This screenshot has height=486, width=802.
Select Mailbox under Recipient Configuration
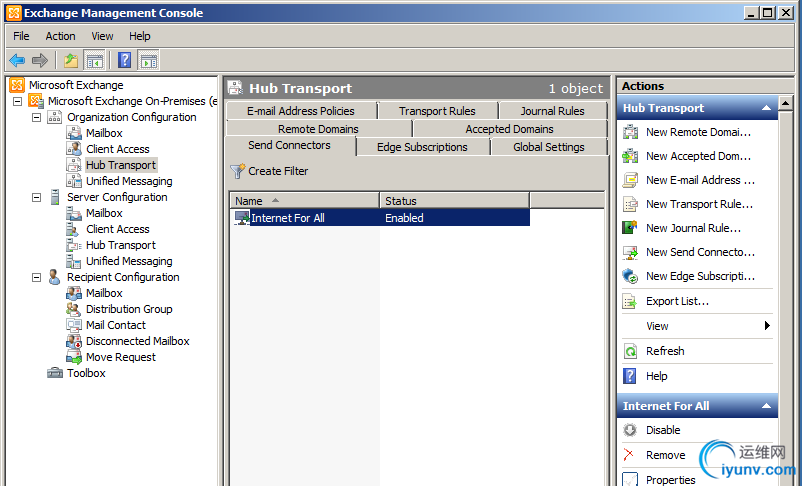pyautogui.click(x=104, y=293)
